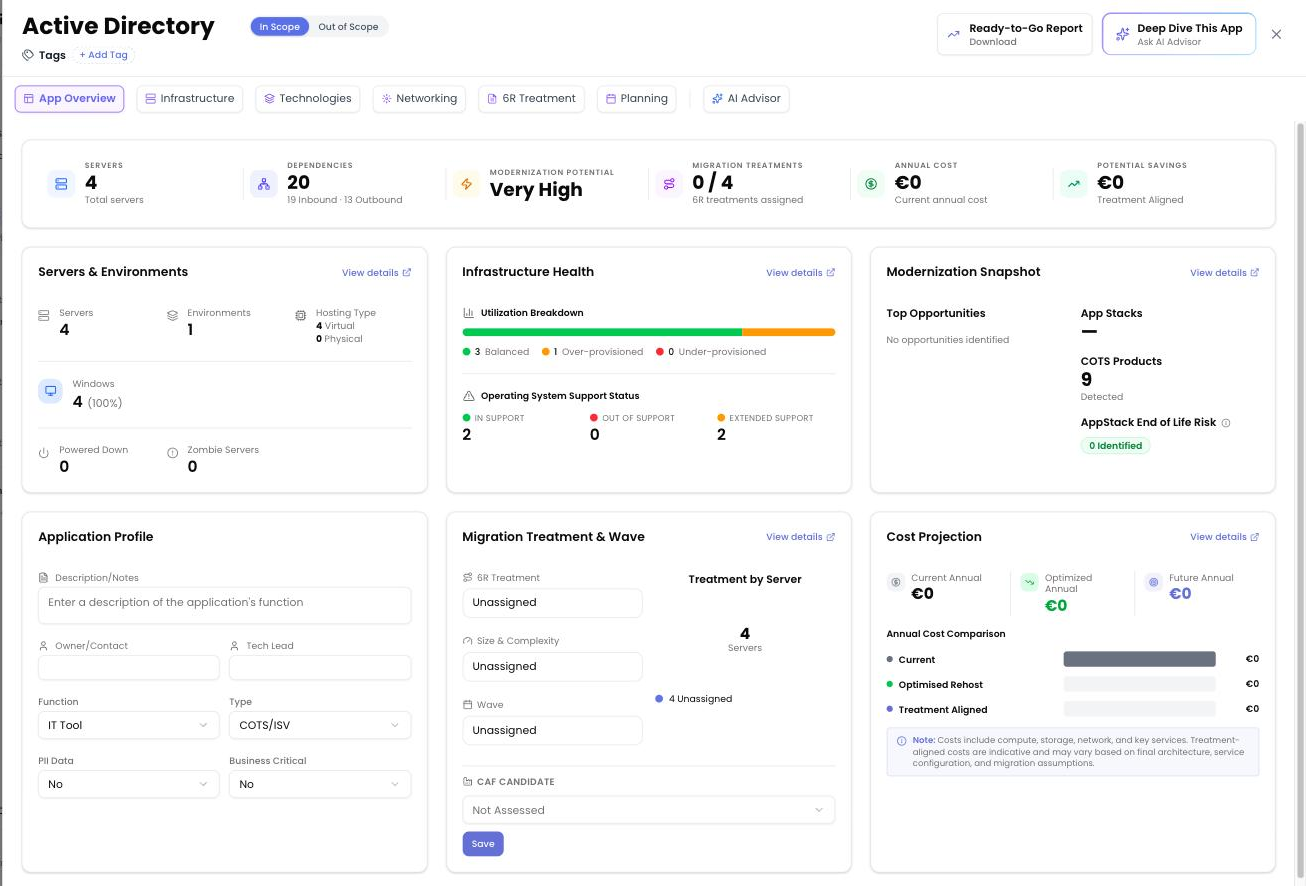Open the Function dropdown showing IT Tool

pyautogui.click(x=128, y=725)
